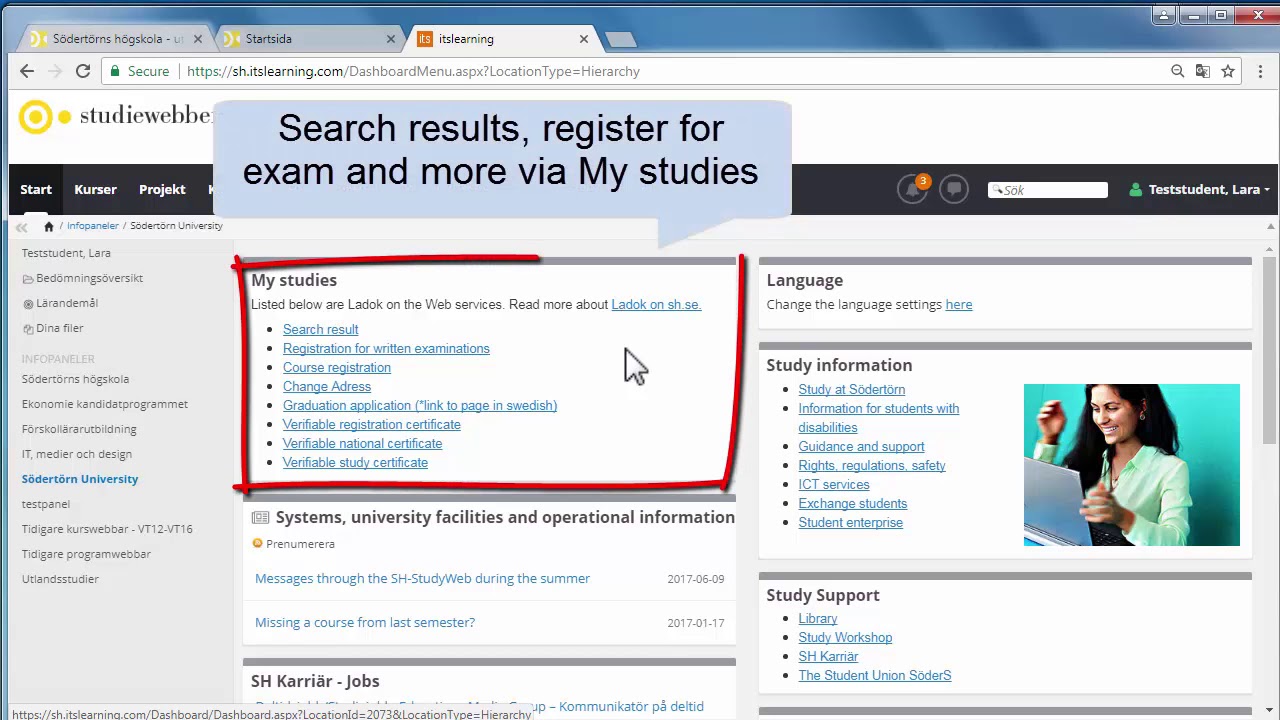Open Graduation application link

420,405
